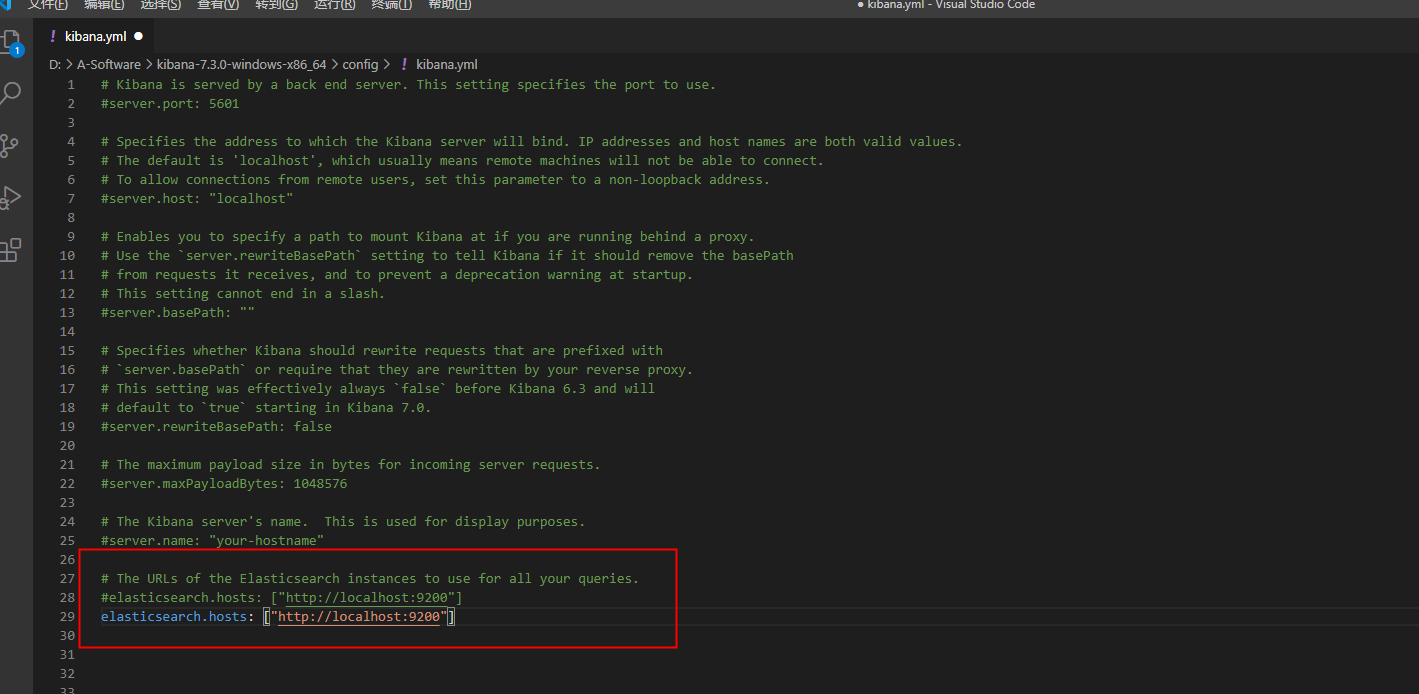Click the comment starting "# The Kibana server's name"
This screenshot has width=1419, height=694.
point(343,522)
